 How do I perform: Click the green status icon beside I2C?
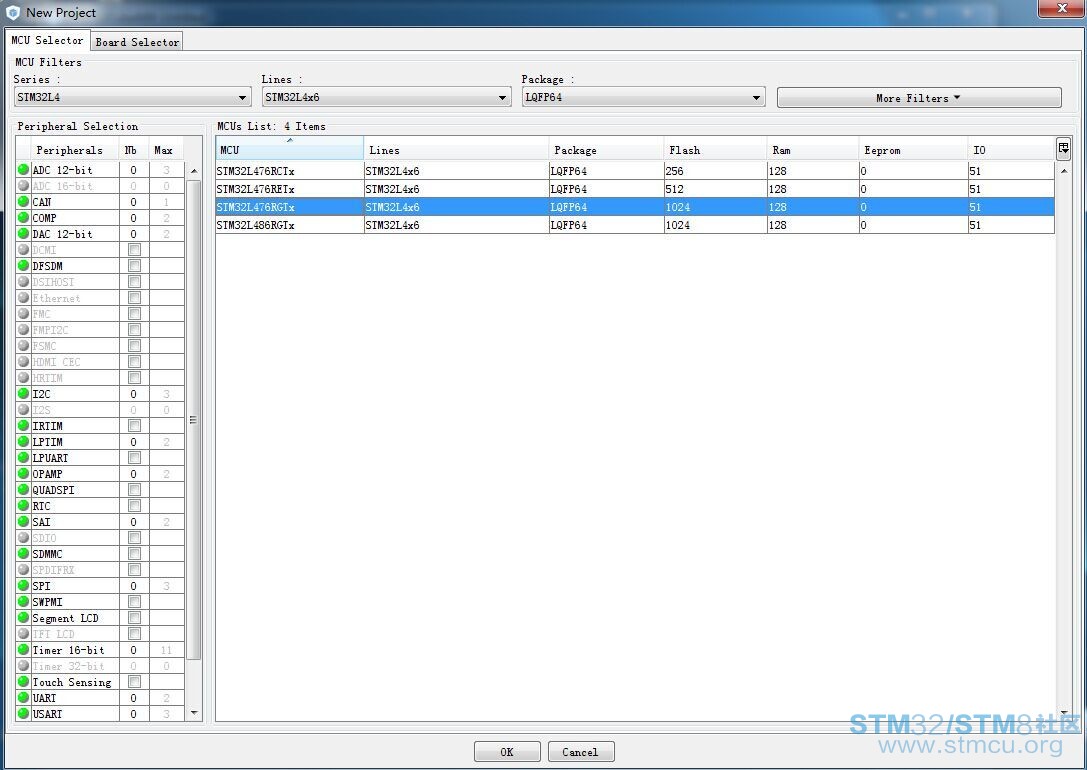pos(24,394)
